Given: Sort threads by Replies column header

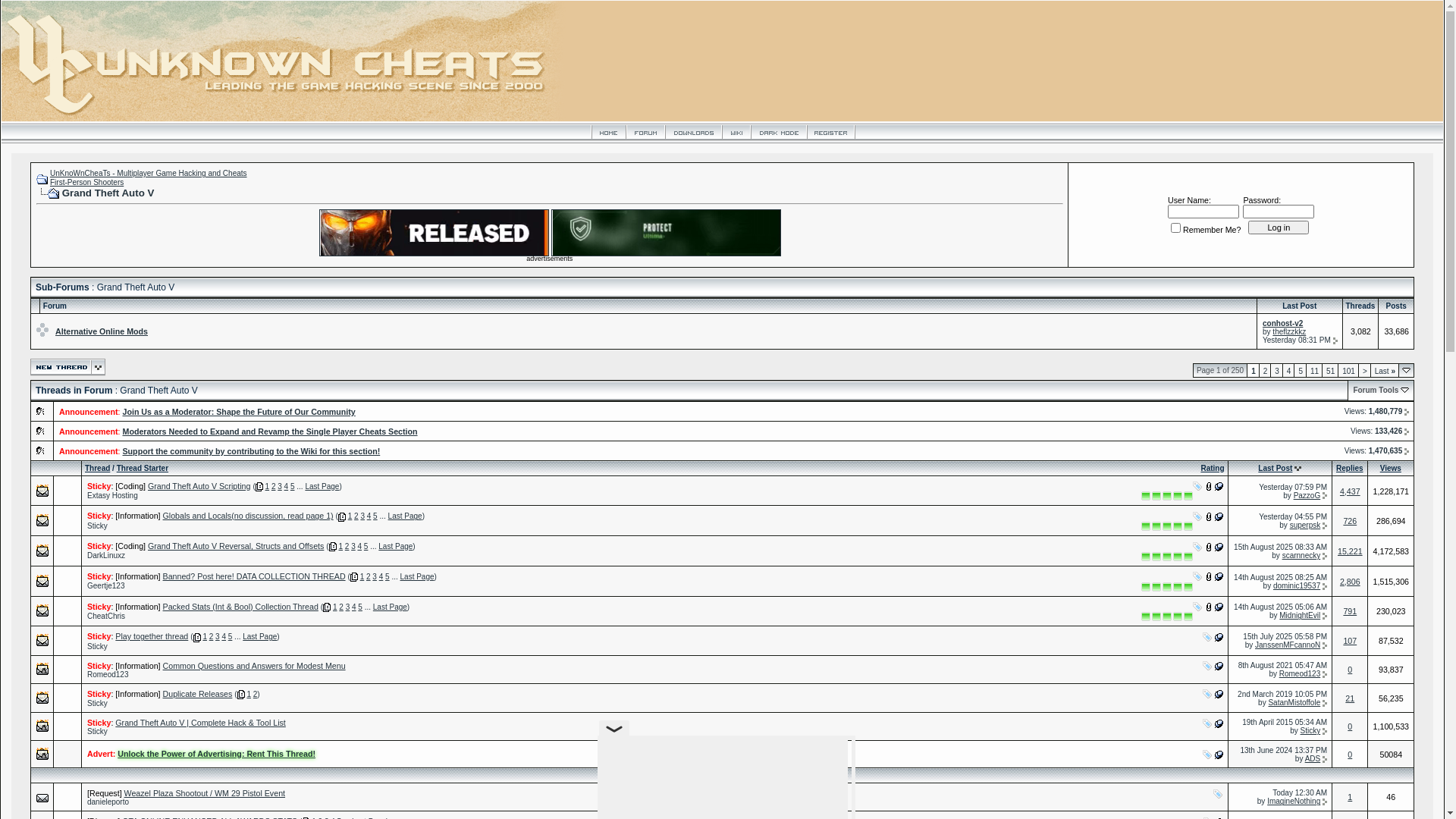Looking at the screenshot, I should tap(1350, 469).
